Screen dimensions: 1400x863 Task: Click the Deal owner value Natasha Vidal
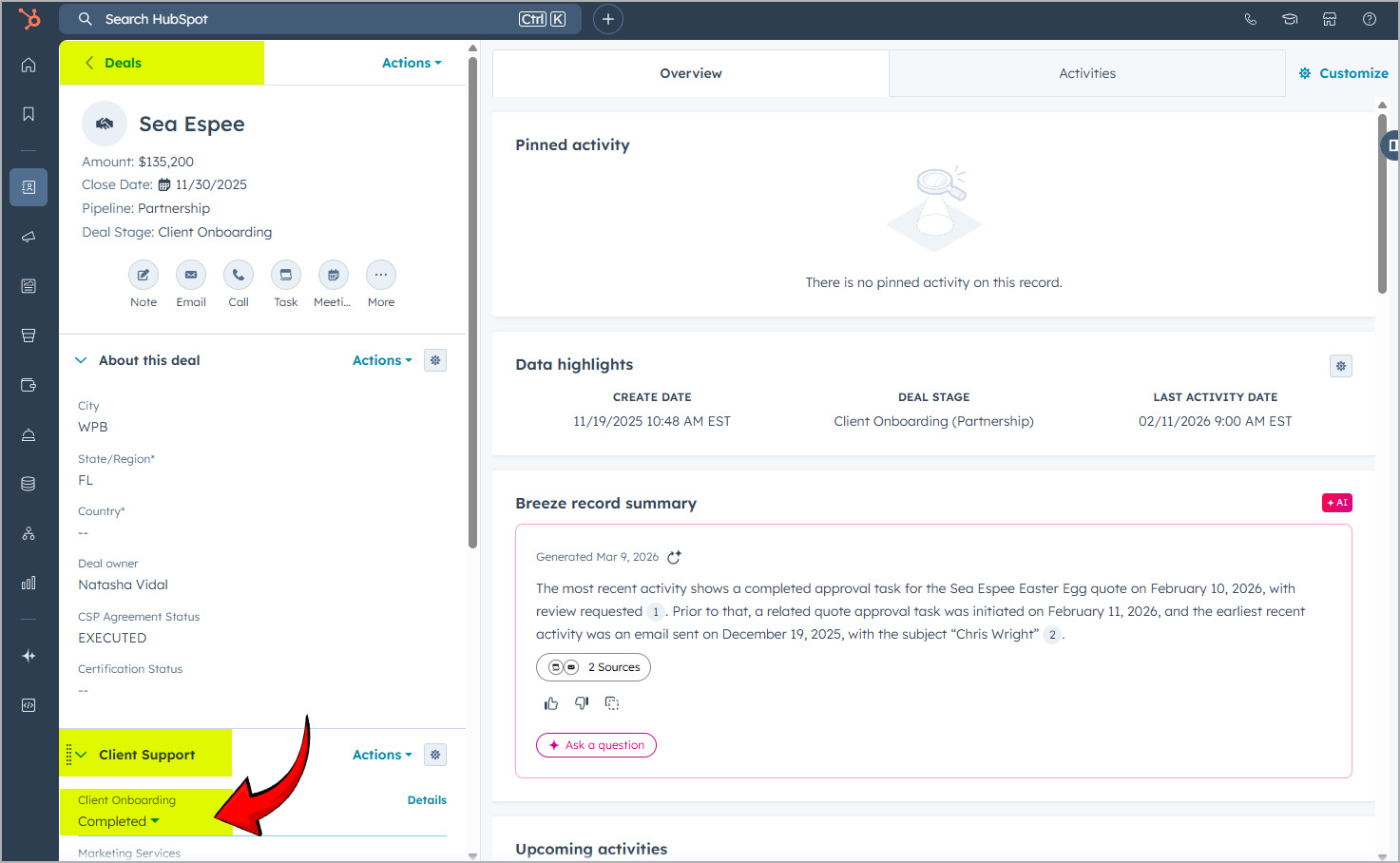pos(123,585)
